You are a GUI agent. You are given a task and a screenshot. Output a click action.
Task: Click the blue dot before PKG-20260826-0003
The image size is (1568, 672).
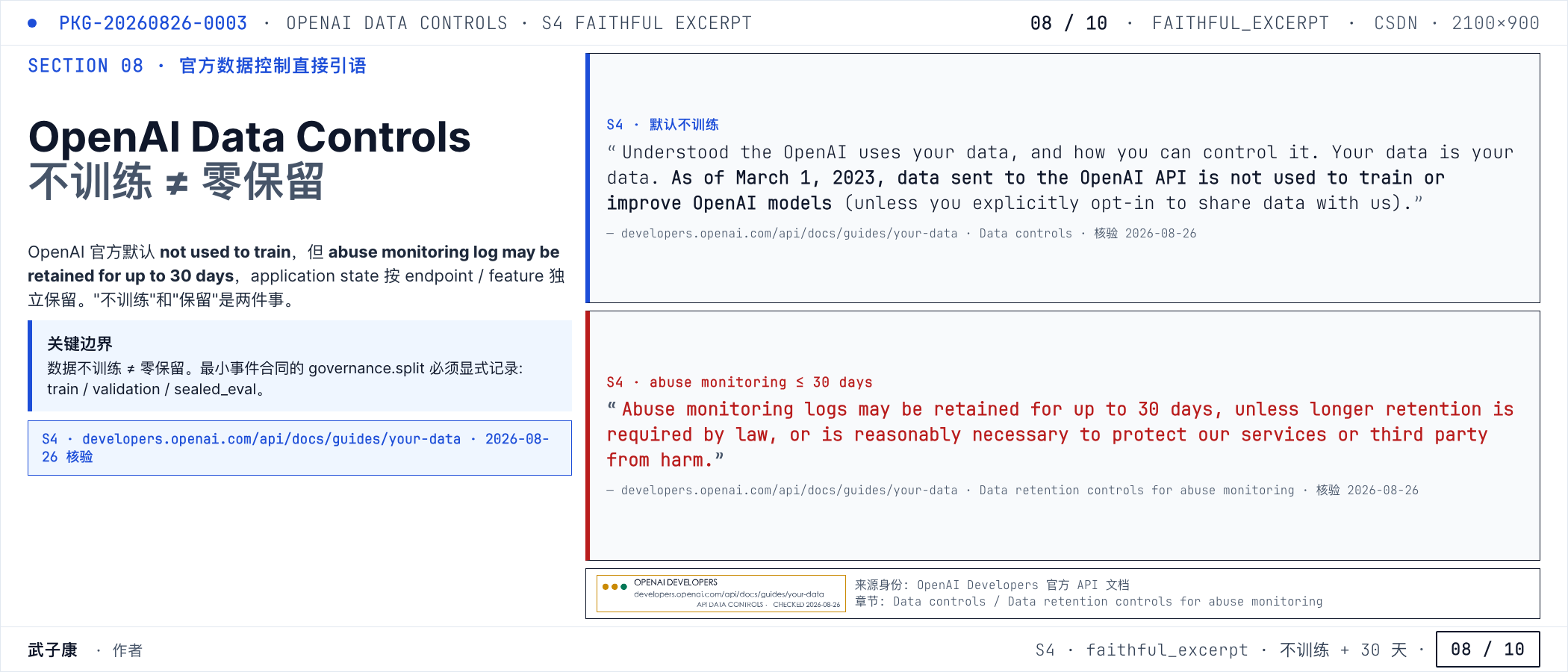tap(32, 23)
